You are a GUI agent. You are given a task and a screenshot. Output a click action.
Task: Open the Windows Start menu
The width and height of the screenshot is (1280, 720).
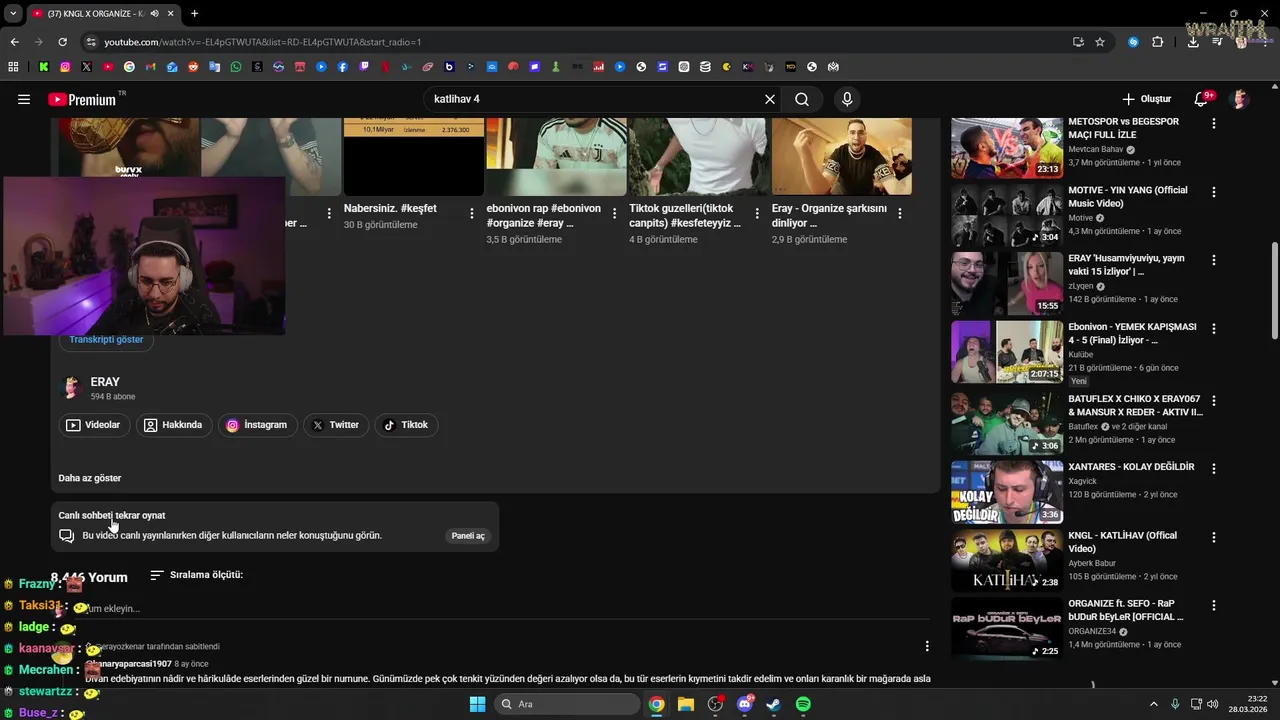(x=477, y=704)
